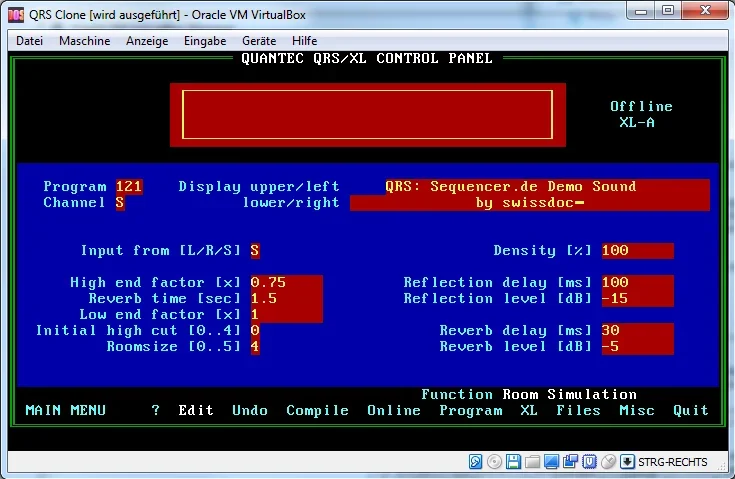The height and width of the screenshot is (479, 735).
Task: Minimize the VirtualBox window
Action: pyautogui.click(x=641, y=11)
